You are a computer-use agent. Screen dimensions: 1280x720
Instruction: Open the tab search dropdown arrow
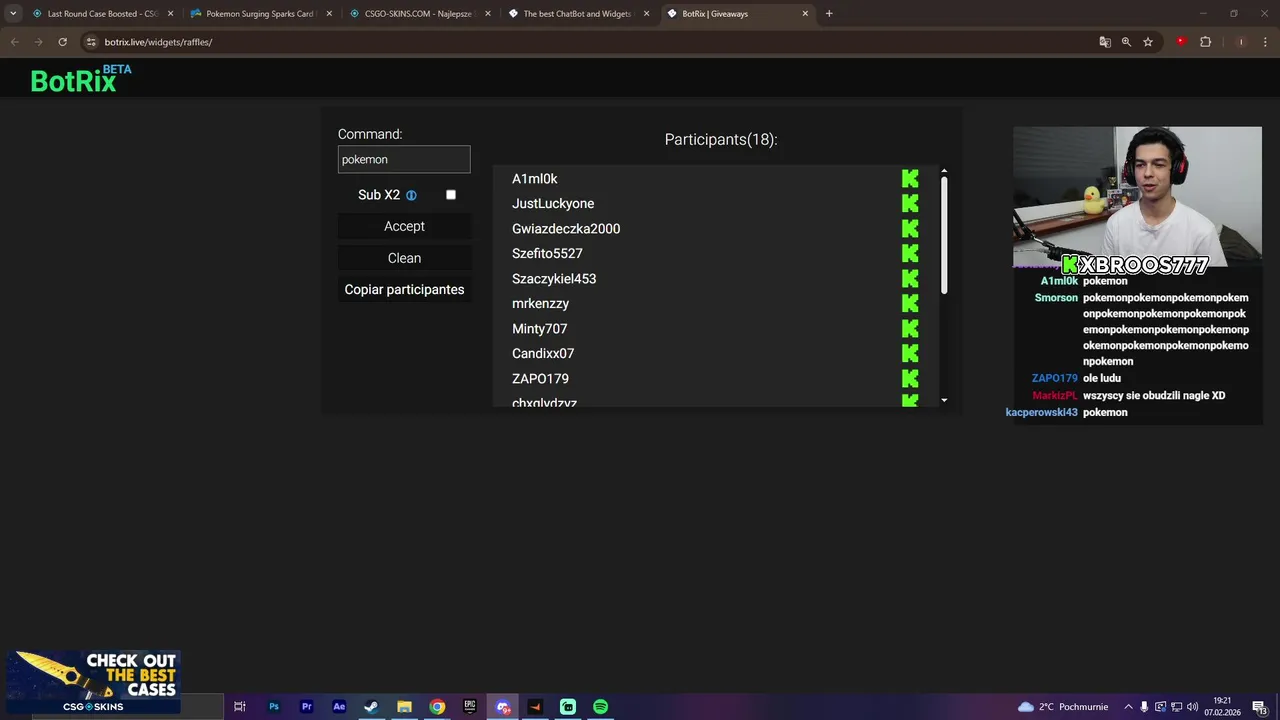tap(13, 14)
